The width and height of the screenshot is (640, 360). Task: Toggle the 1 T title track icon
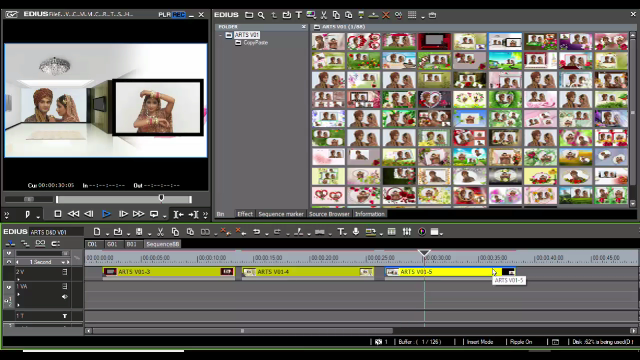click(x=64, y=316)
